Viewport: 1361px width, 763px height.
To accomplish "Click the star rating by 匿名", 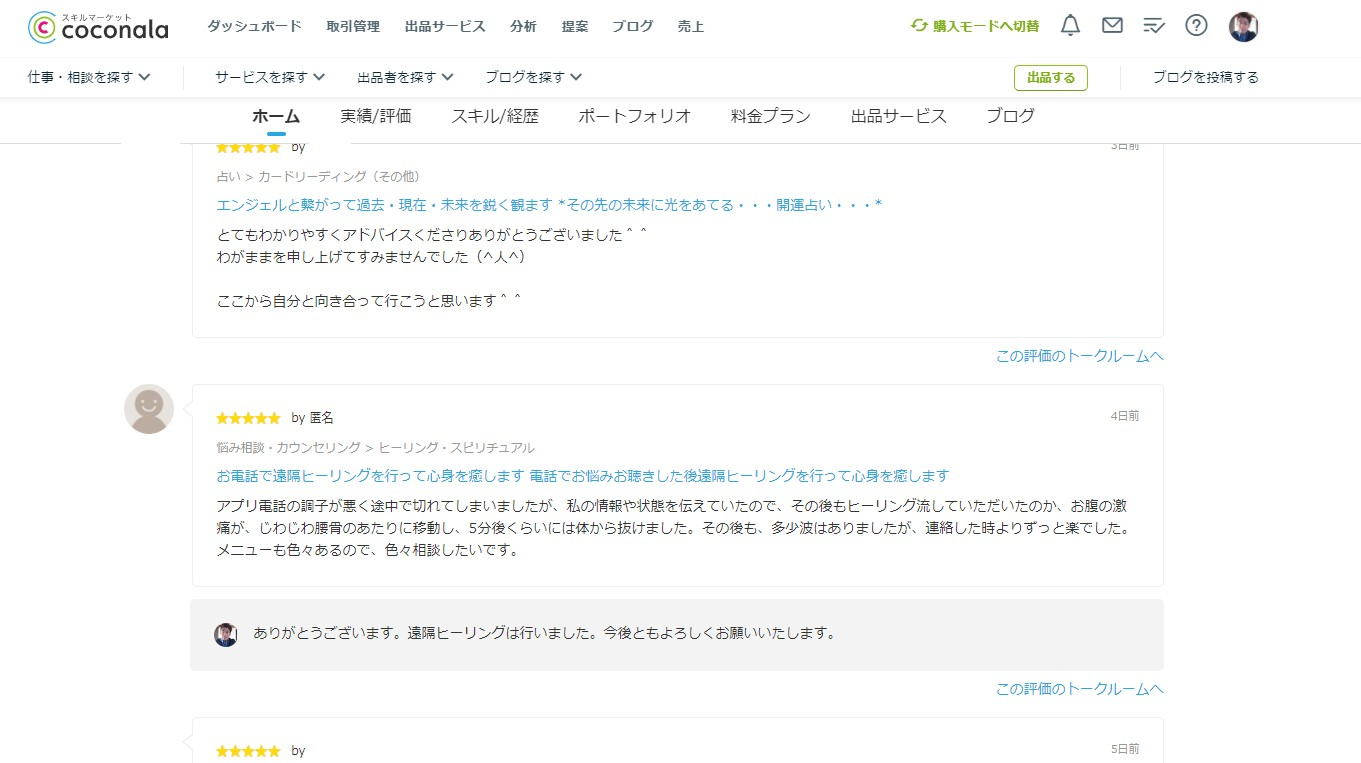I will click(x=248, y=418).
